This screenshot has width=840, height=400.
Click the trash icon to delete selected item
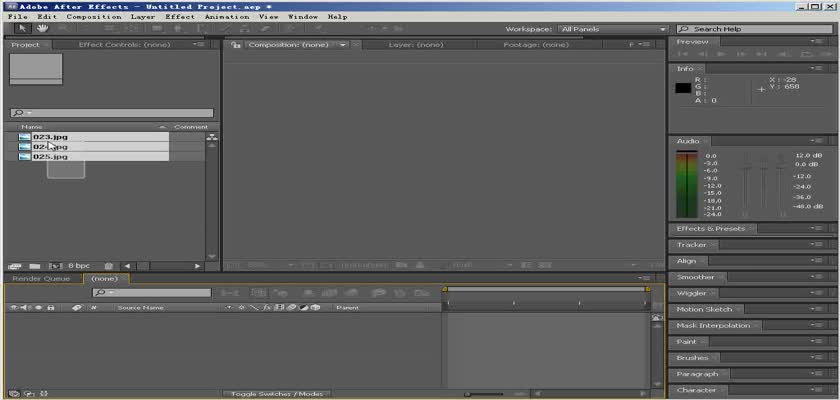pyautogui.click(x=109, y=266)
